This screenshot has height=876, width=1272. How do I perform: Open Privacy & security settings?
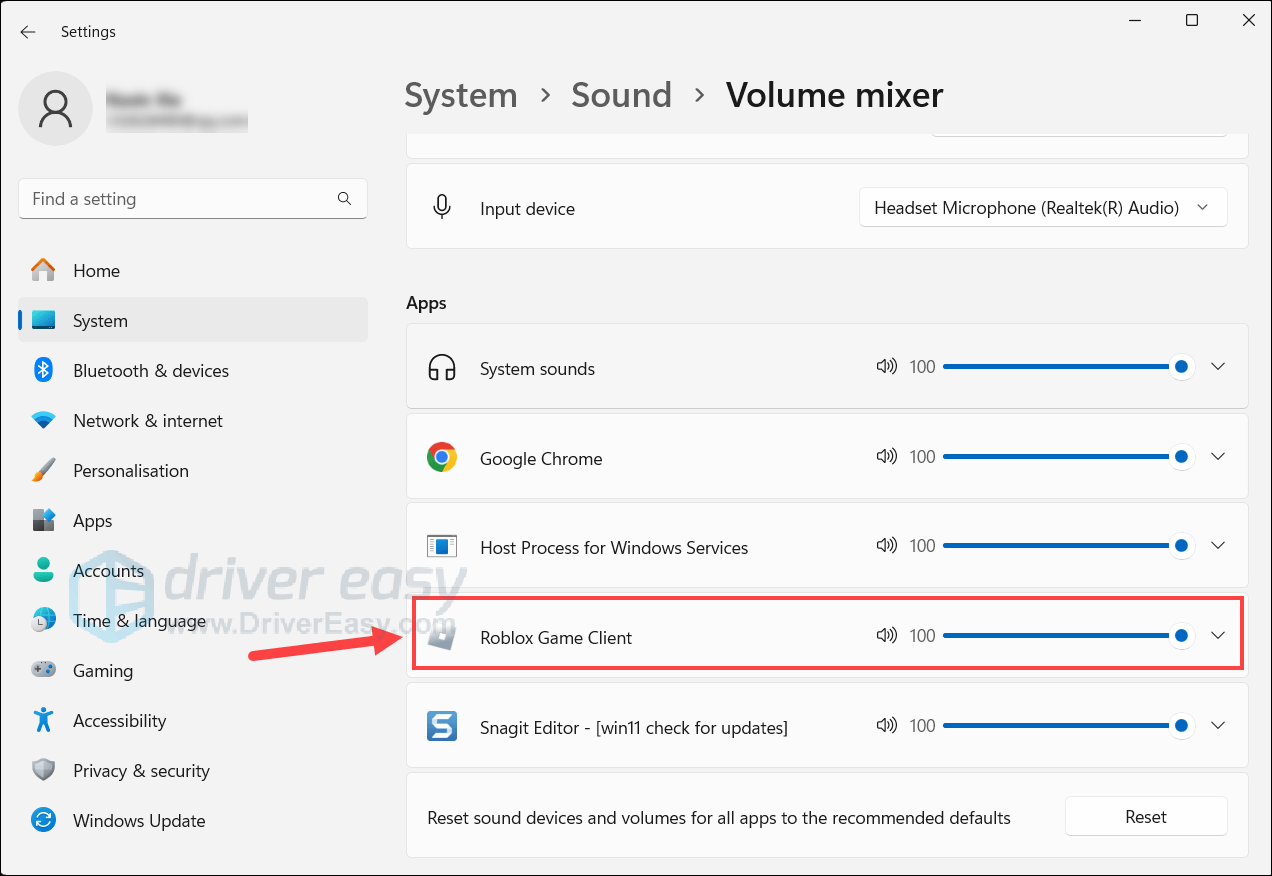click(x=193, y=770)
